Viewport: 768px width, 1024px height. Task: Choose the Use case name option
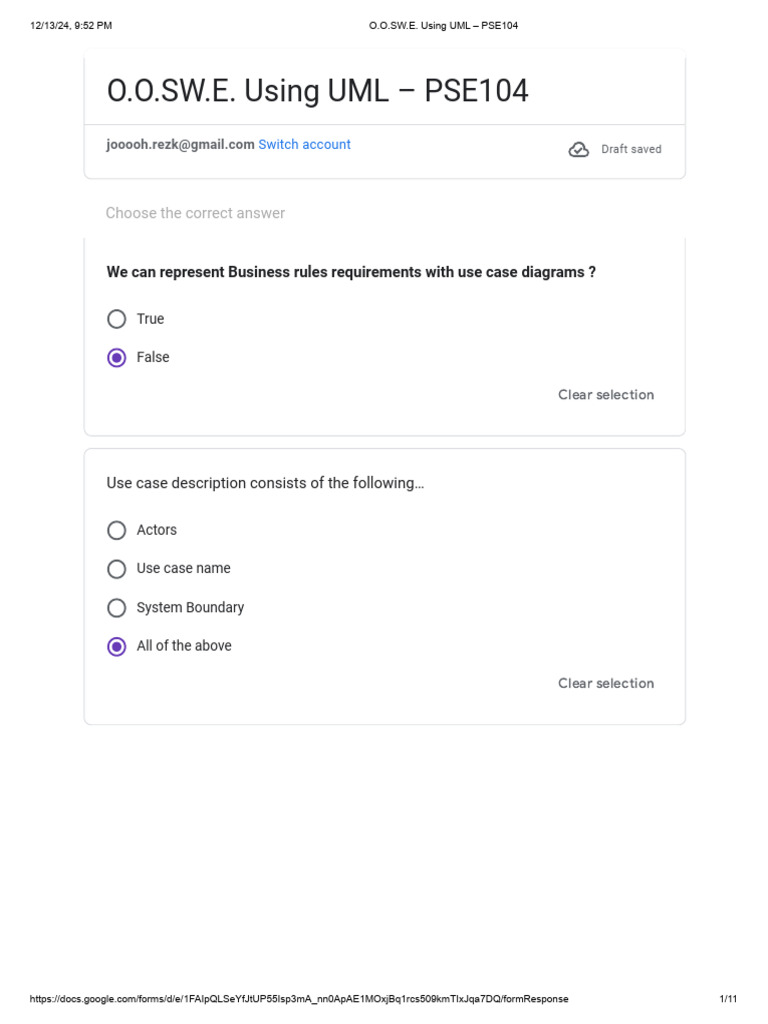click(117, 569)
